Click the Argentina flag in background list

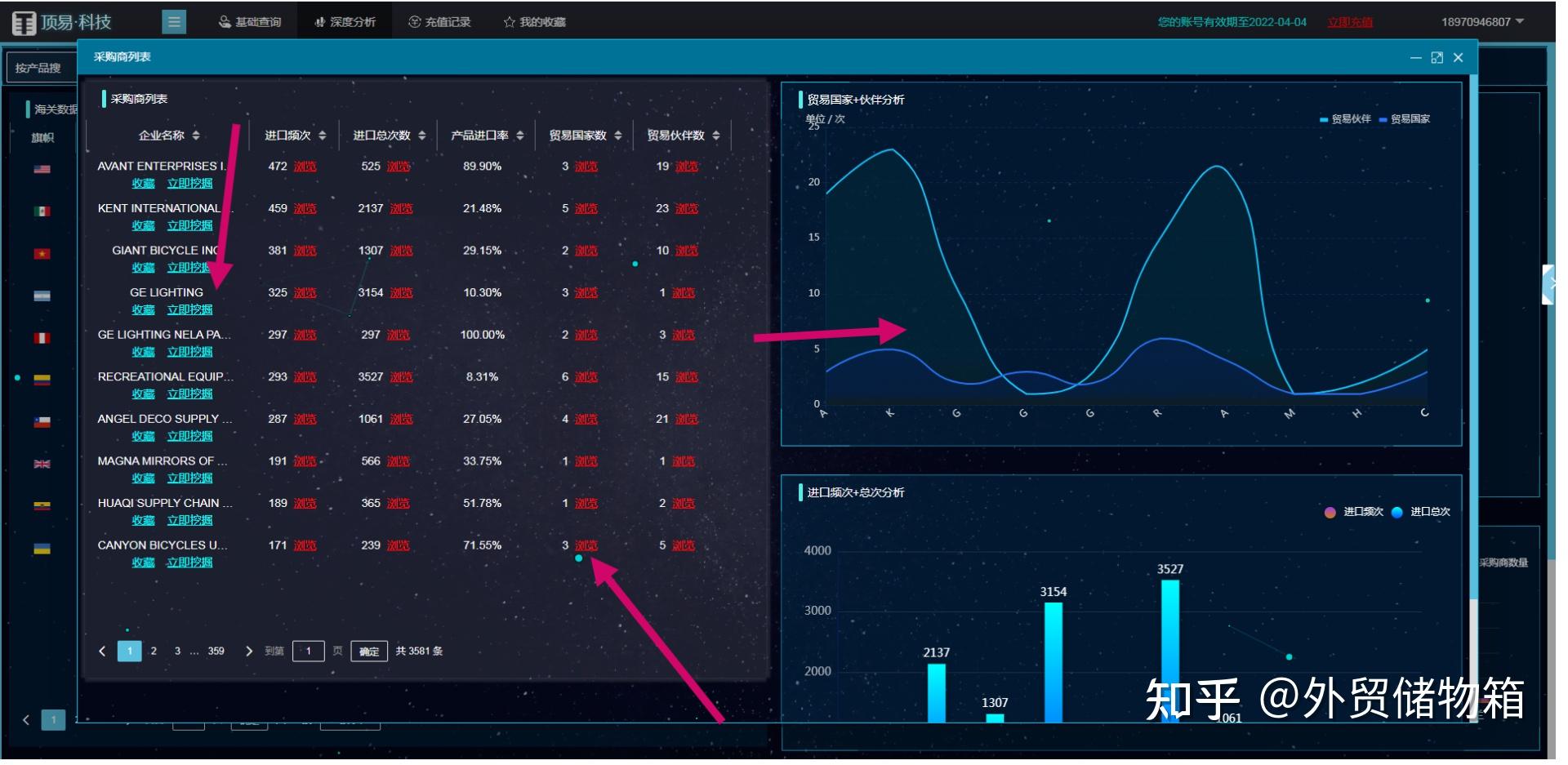pyautogui.click(x=42, y=296)
